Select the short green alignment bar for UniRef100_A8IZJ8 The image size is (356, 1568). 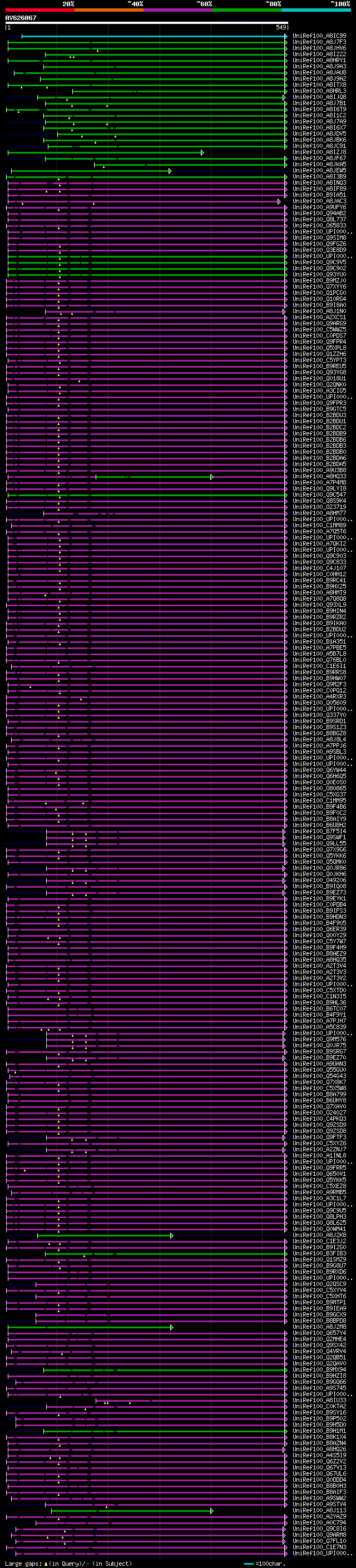105,153
